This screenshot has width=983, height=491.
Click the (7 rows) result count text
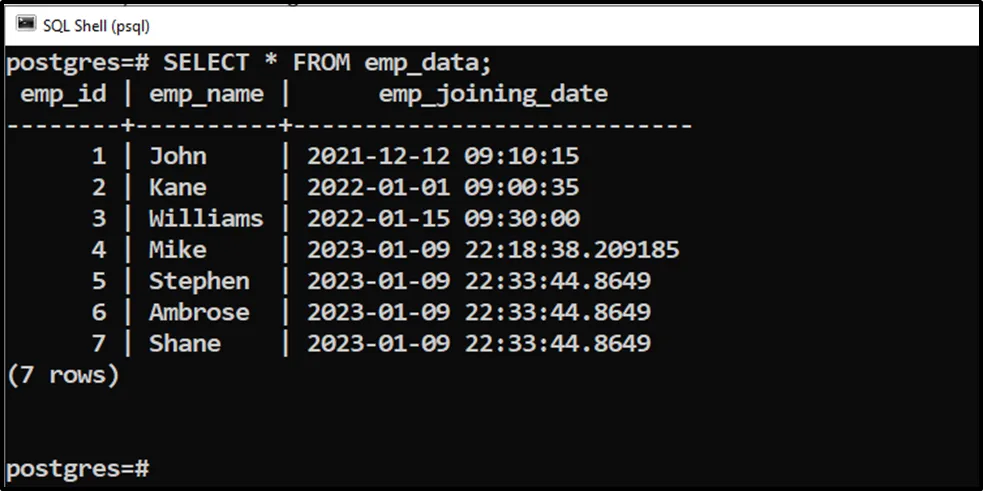coord(63,375)
